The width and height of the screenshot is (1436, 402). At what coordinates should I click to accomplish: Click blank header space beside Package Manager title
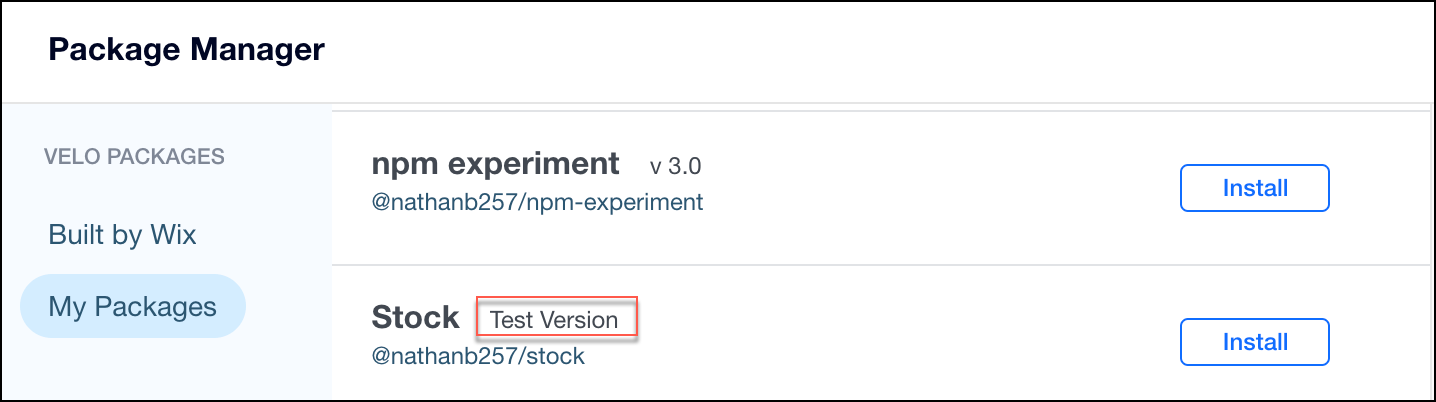(x=850, y=50)
